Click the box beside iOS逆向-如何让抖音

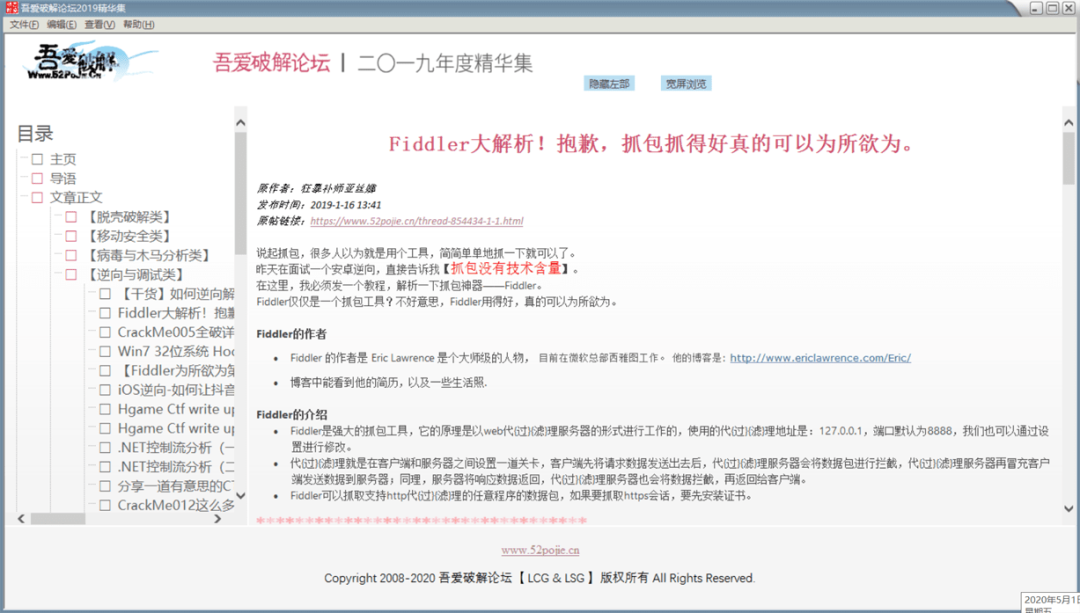coord(105,390)
